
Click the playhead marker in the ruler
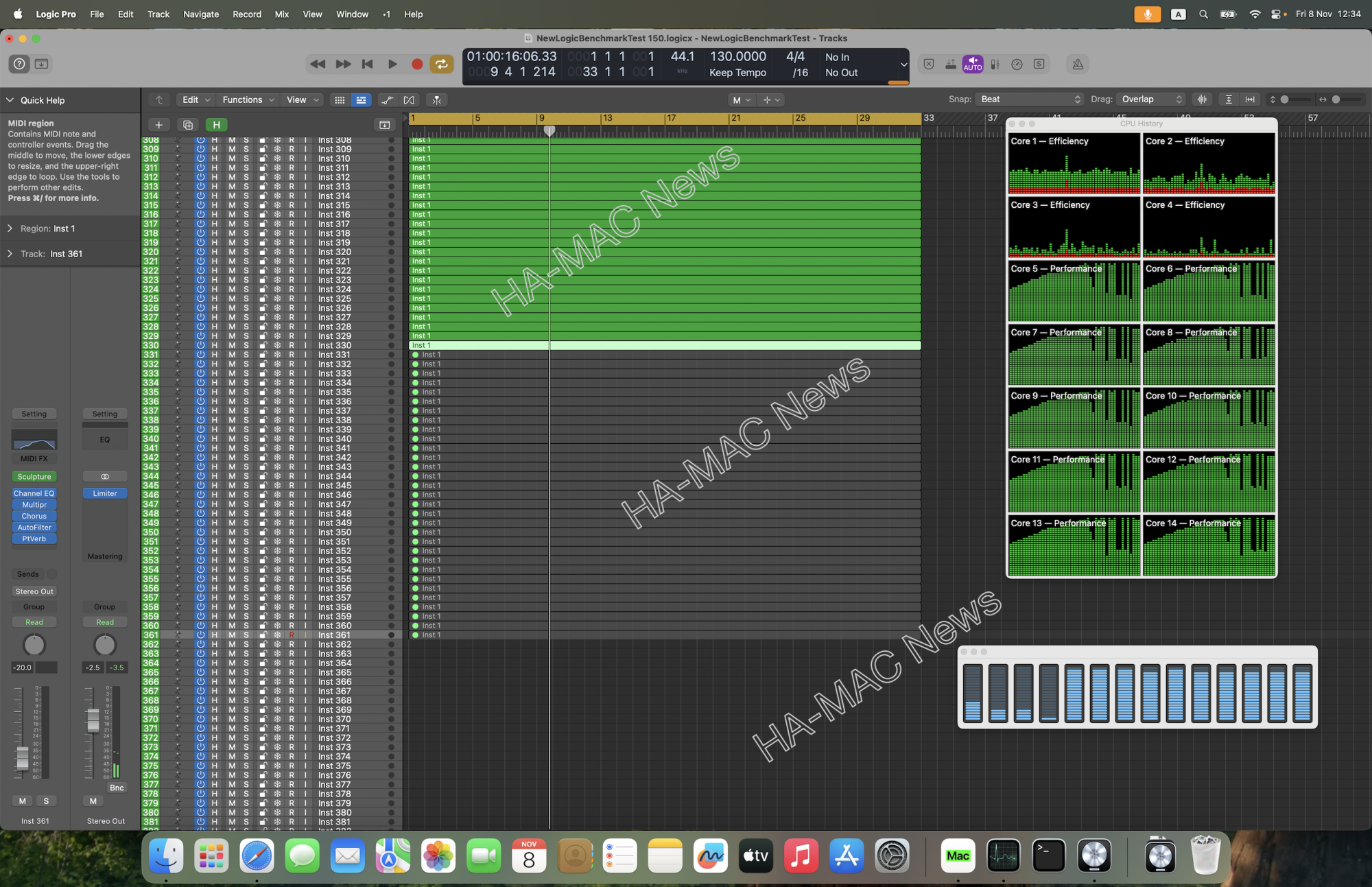(549, 130)
